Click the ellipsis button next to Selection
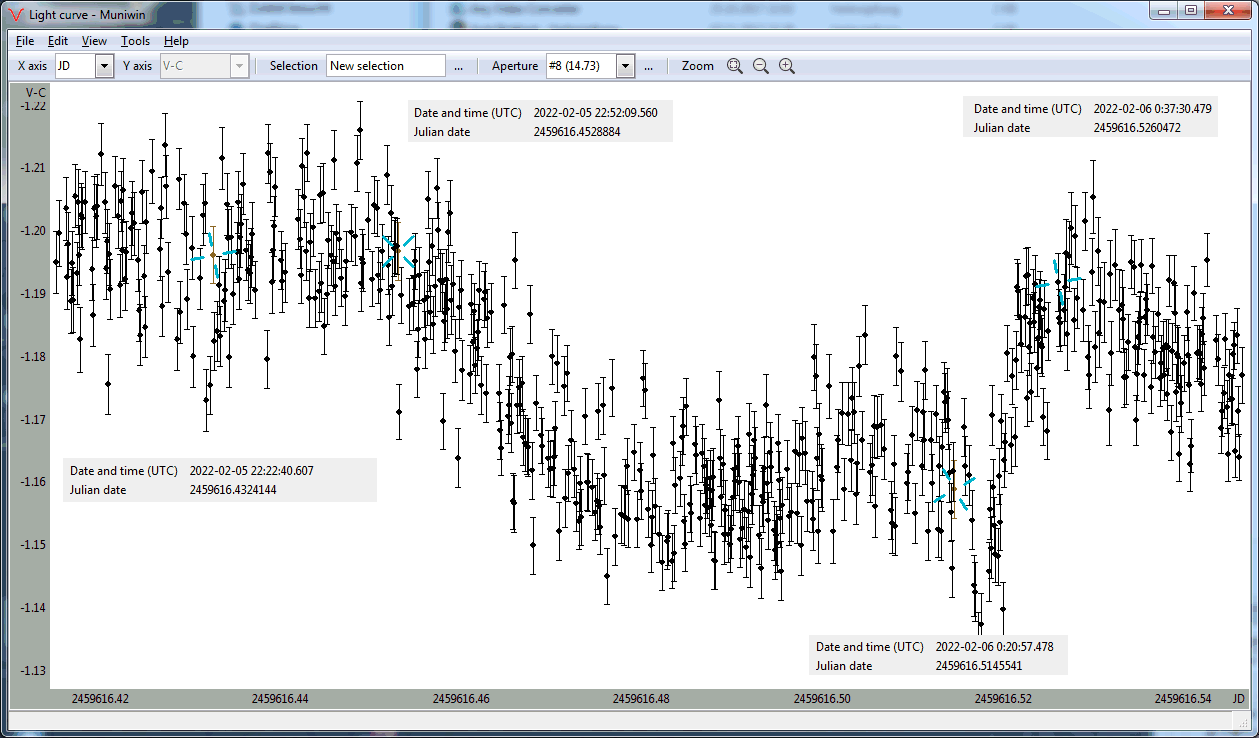Screen dimensions: 1259x738 point(458,66)
